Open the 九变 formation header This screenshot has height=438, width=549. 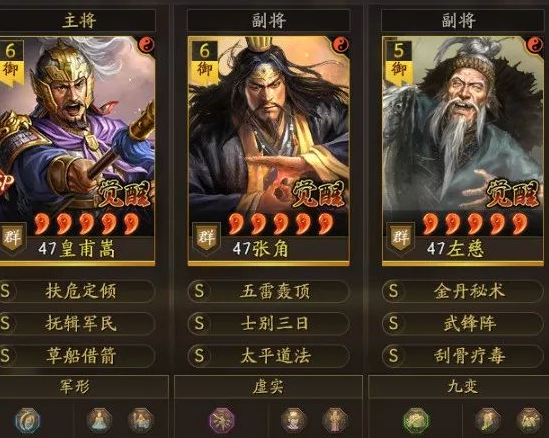tap(462, 387)
